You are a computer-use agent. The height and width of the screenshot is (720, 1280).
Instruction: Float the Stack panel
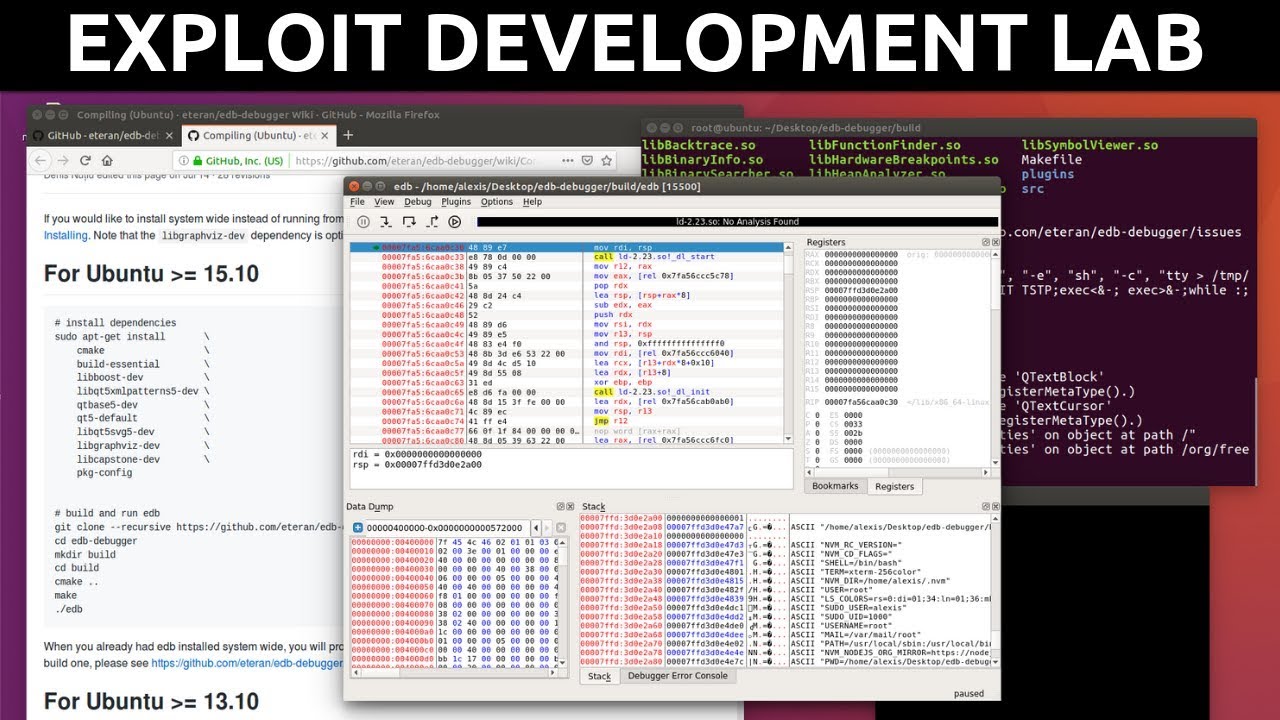click(x=985, y=507)
